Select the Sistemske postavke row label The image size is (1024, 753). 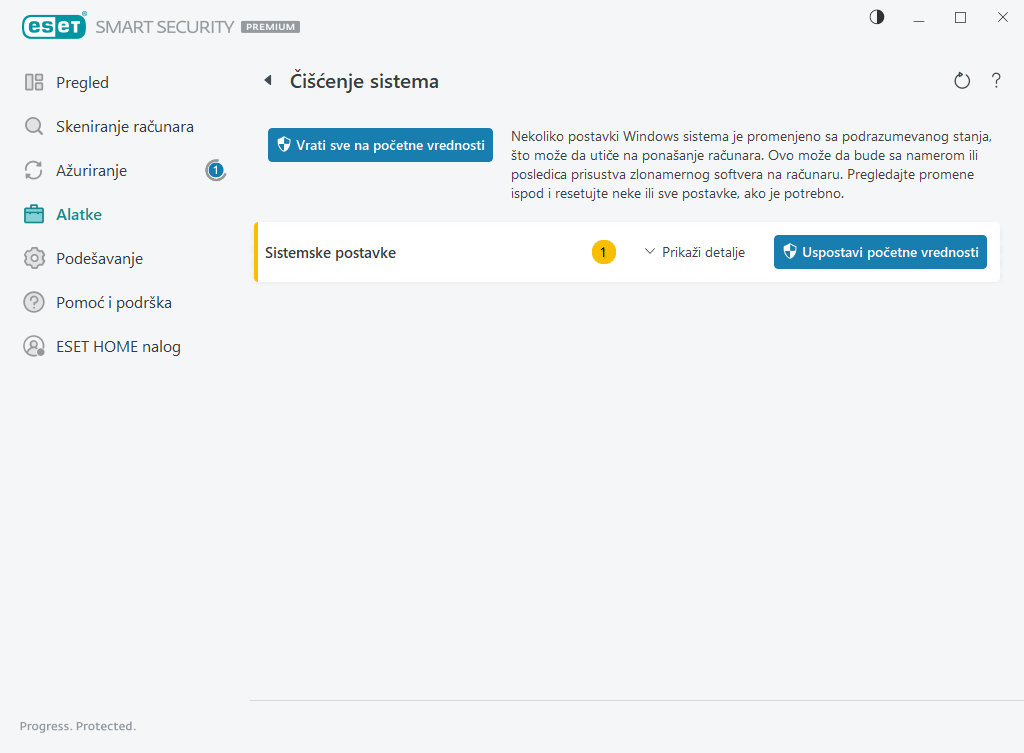(330, 253)
